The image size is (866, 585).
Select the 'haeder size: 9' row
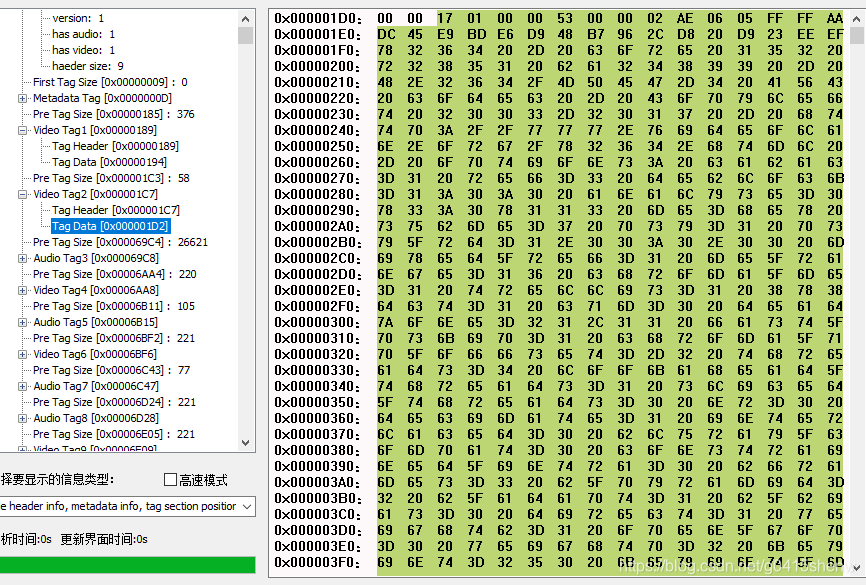pos(88,66)
